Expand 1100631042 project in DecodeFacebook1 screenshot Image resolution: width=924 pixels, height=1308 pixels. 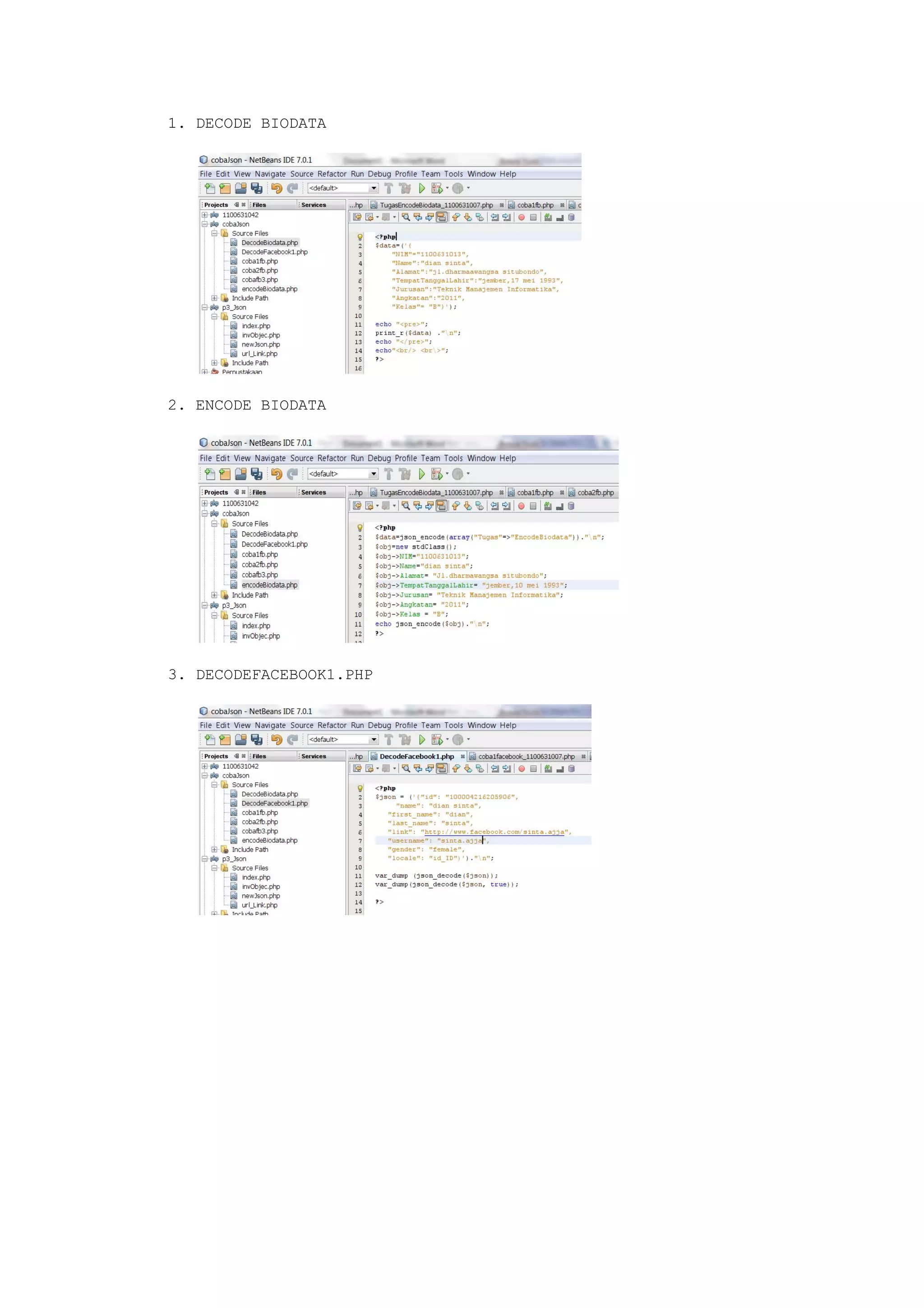(x=204, y=766)
